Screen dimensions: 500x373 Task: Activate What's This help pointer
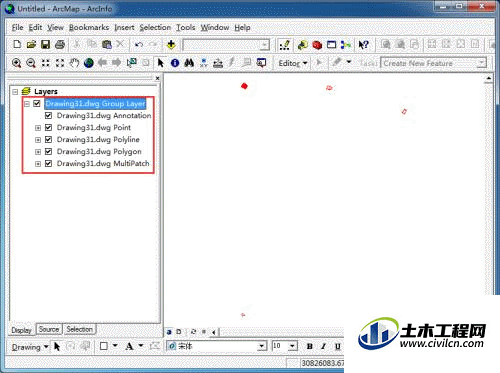tap(363, 45)
